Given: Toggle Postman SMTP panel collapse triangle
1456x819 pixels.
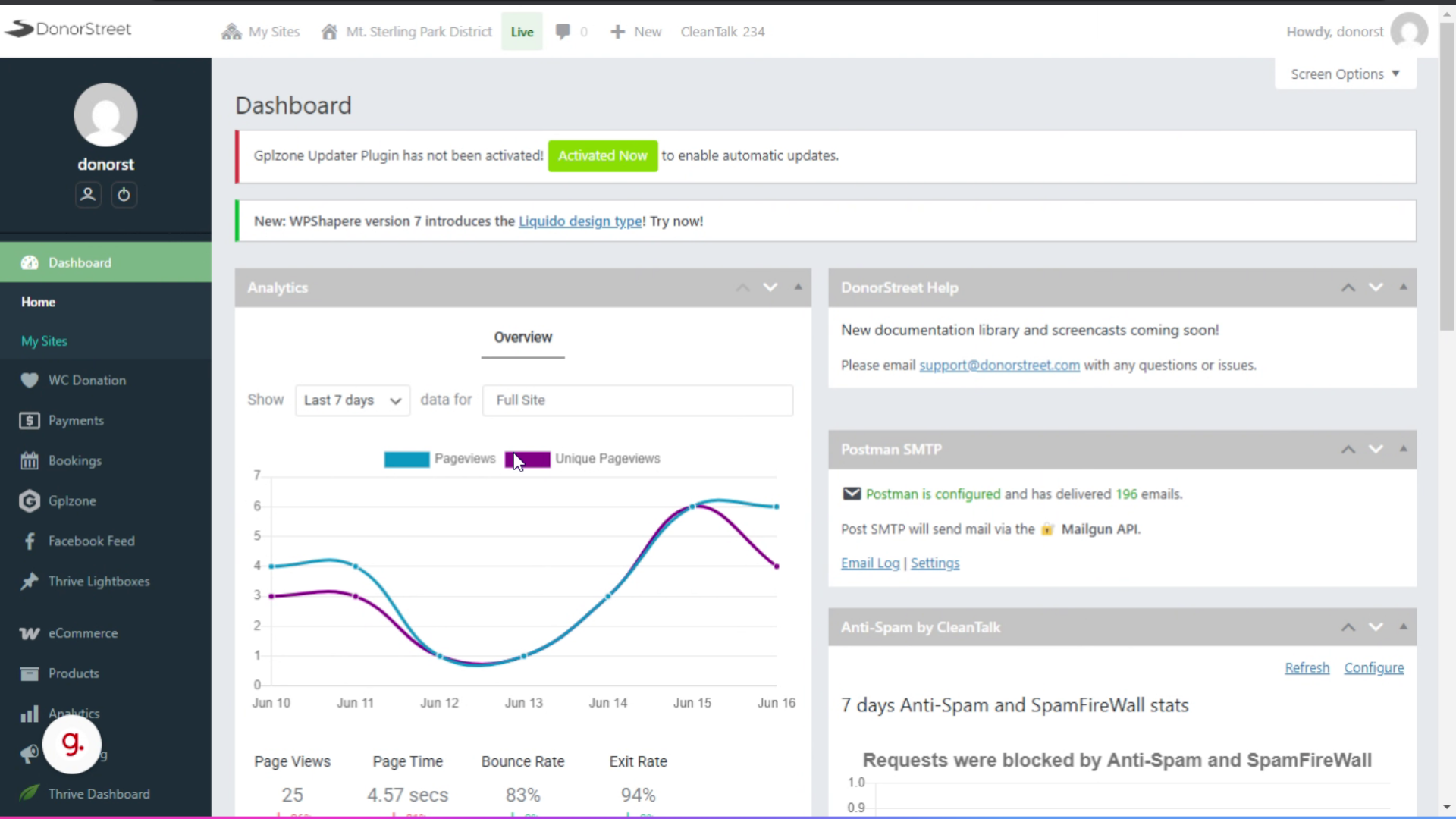Looking at the screenshot, I should coord(1403,449).
